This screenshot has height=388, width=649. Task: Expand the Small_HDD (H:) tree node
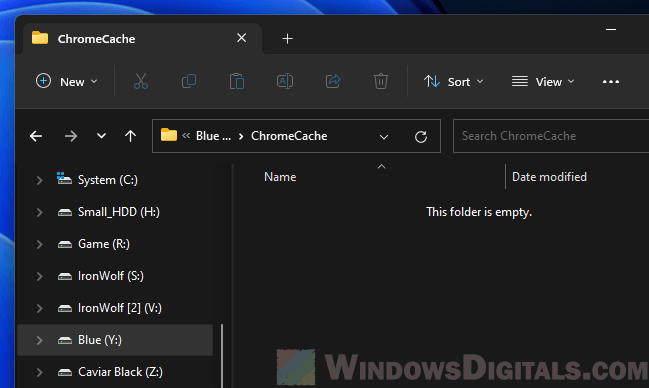tap(39, 212)
